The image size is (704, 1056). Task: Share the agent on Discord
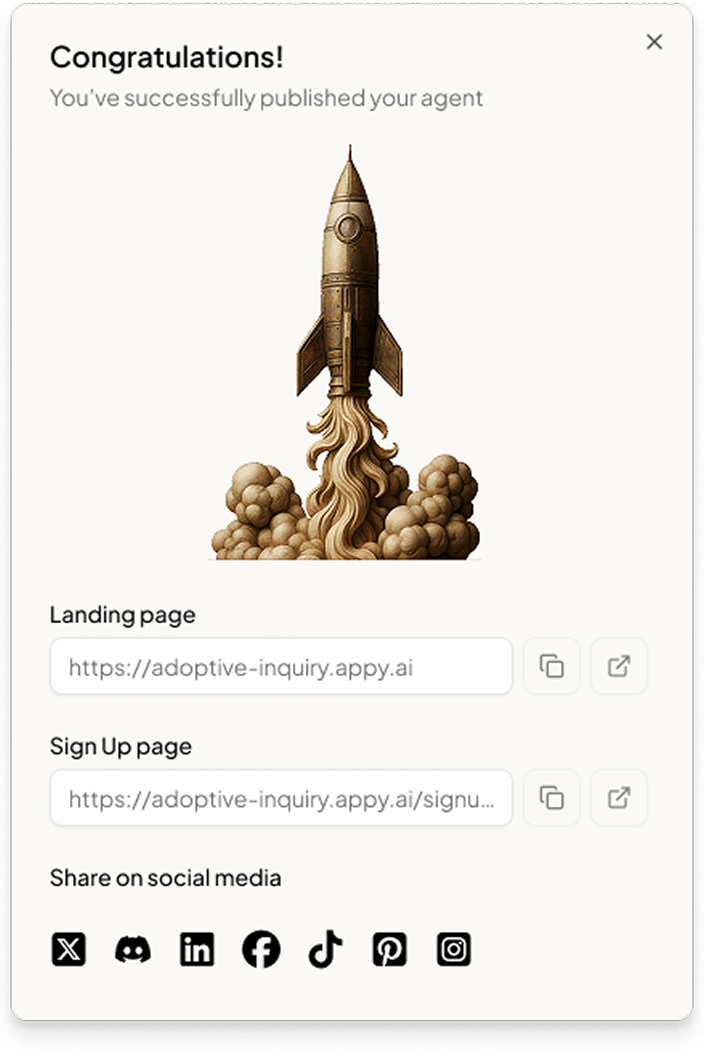pyautogui.click(x=133, y=950)
